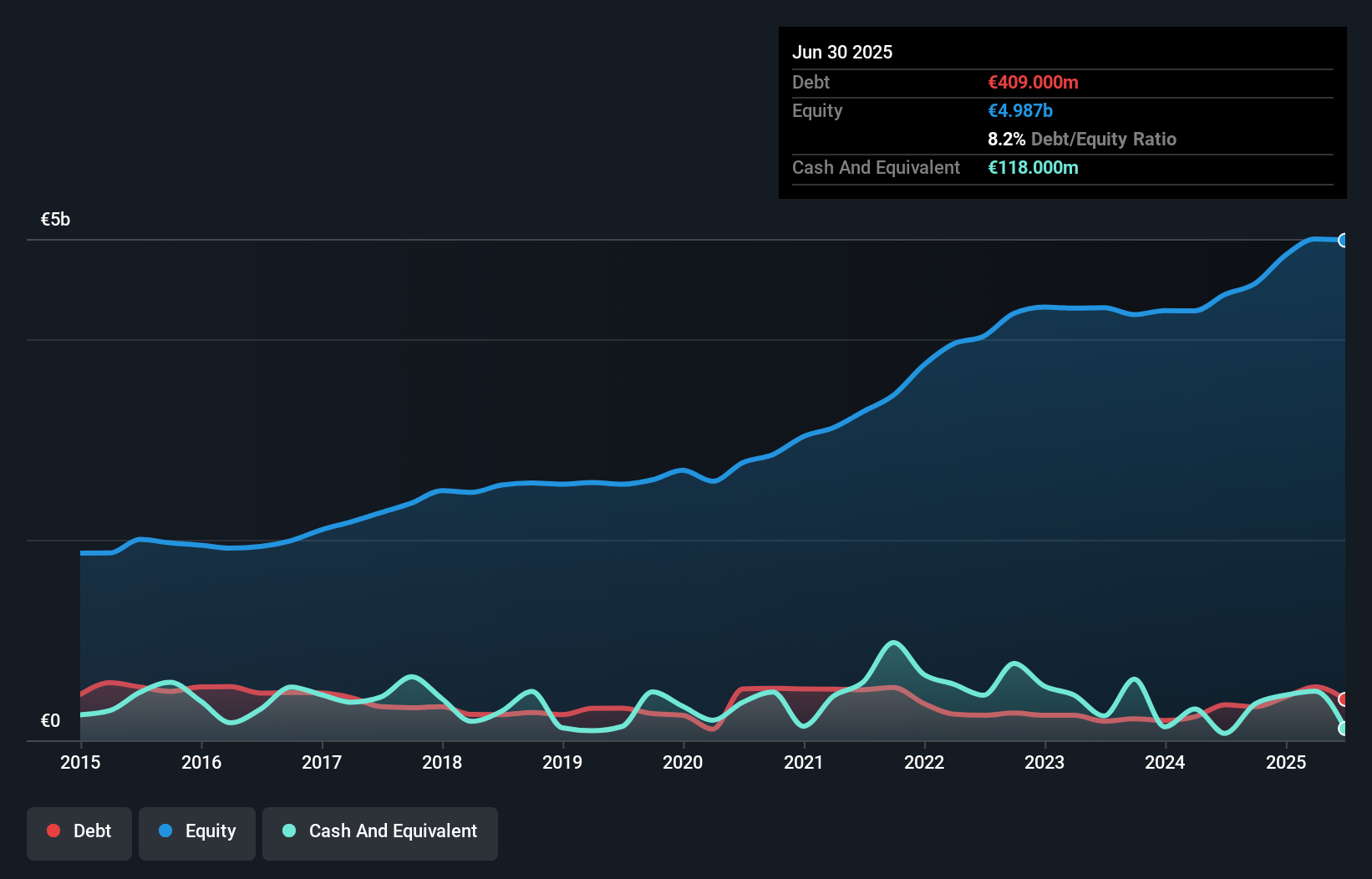Viewport: 1372px width, 879px height.
Task: Click the teal €118.000m Cash value in tooltip
Action: (1034, 167)
